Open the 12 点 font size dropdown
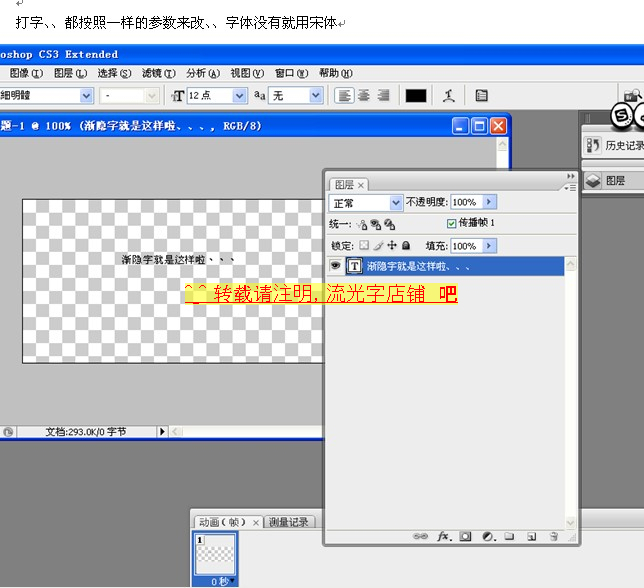The image size is (644, 588). 239,96
